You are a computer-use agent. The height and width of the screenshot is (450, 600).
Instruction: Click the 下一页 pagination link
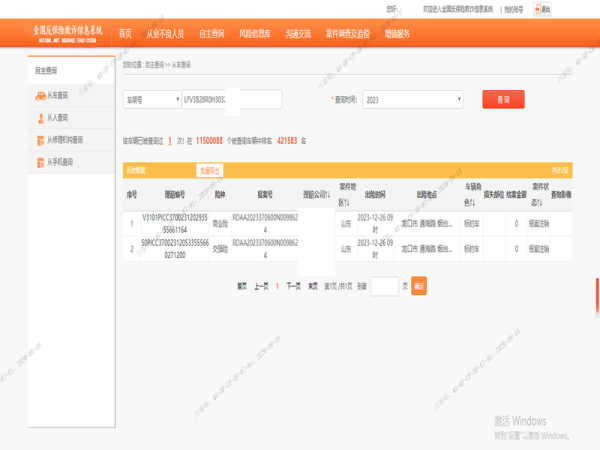(293, 286)
